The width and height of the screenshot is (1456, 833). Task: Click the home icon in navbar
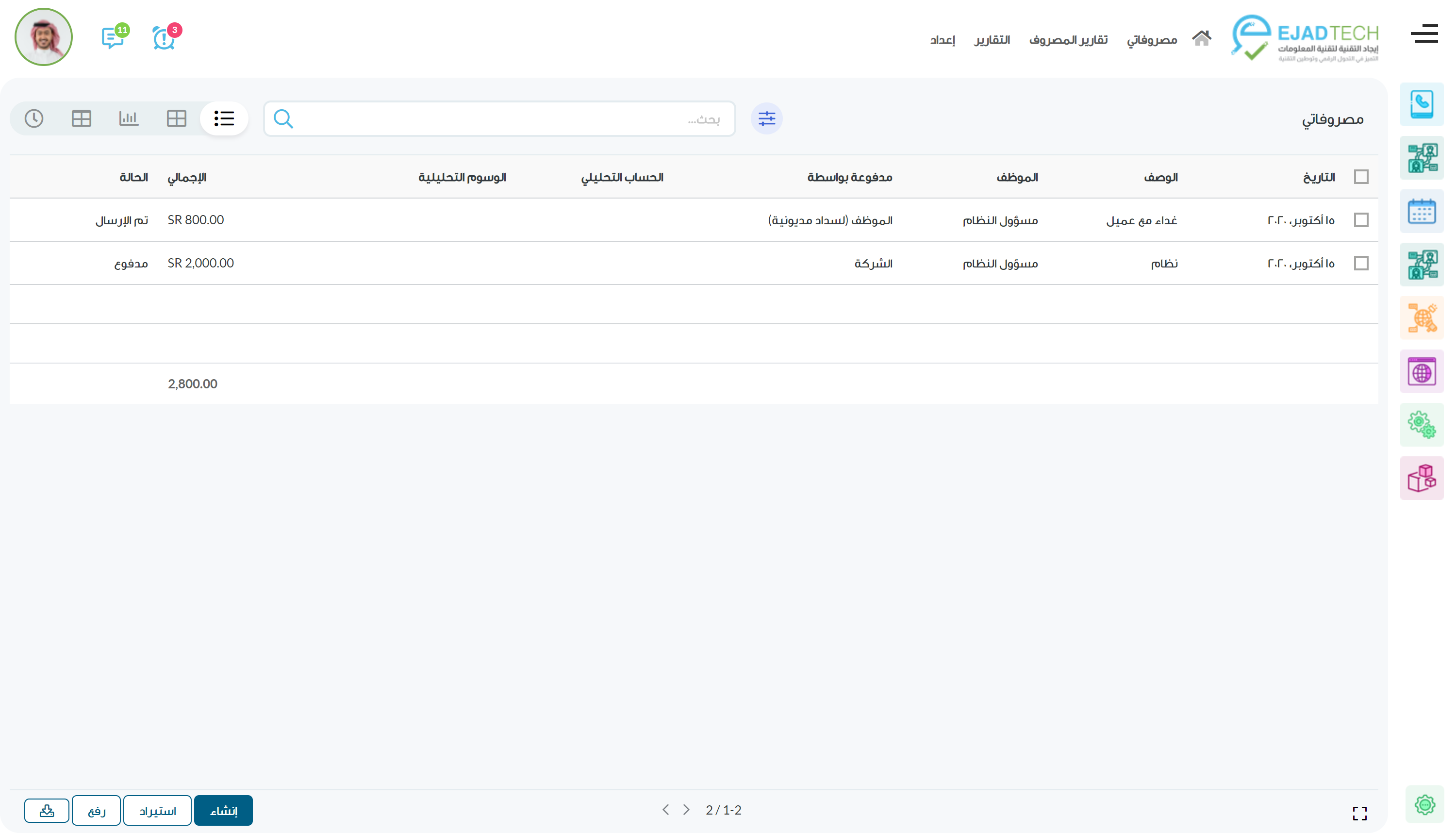point(1201,38)
